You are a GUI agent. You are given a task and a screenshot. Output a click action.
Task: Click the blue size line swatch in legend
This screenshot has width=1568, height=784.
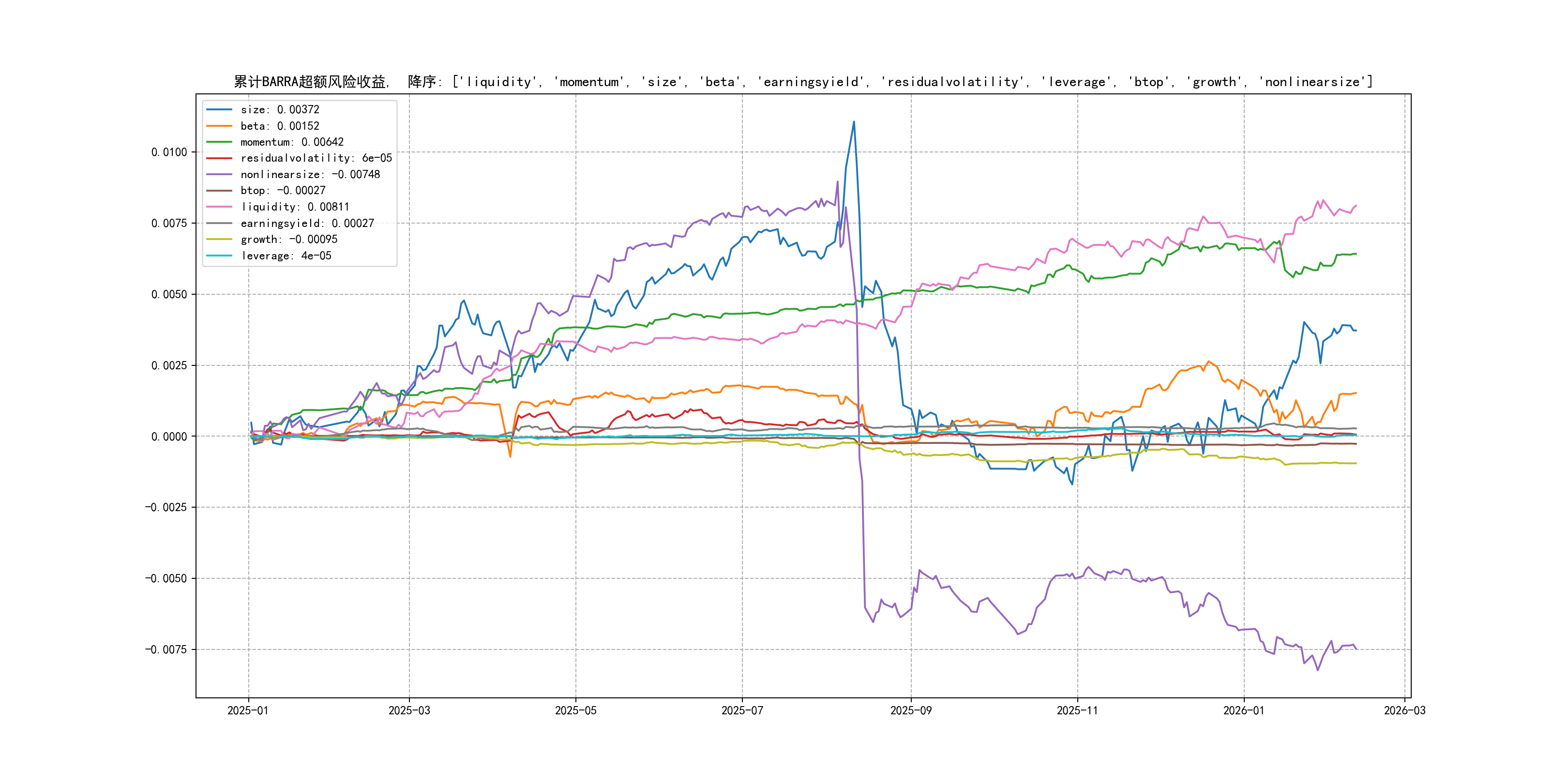tap(219, 109)
